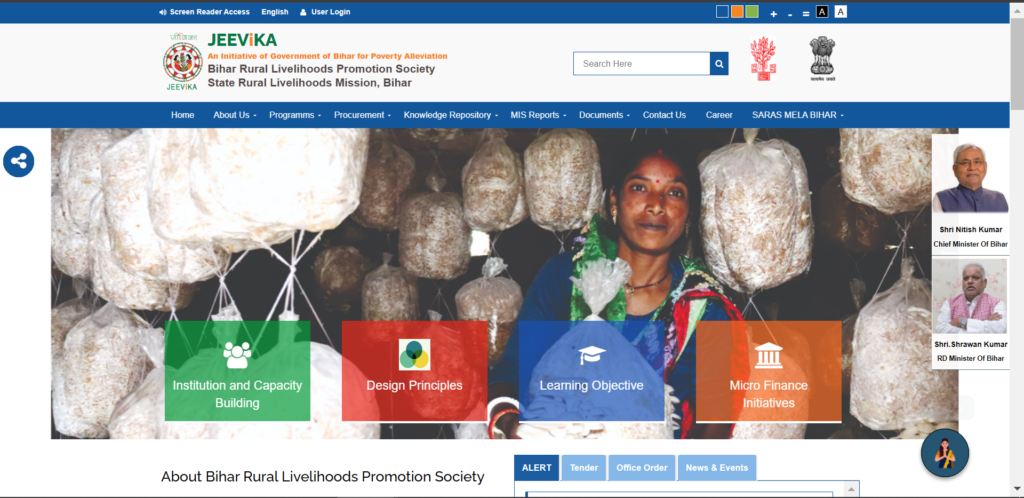Click the search magnifier button
This screenshot has width=1024, height=498.
tap(719, 64)
